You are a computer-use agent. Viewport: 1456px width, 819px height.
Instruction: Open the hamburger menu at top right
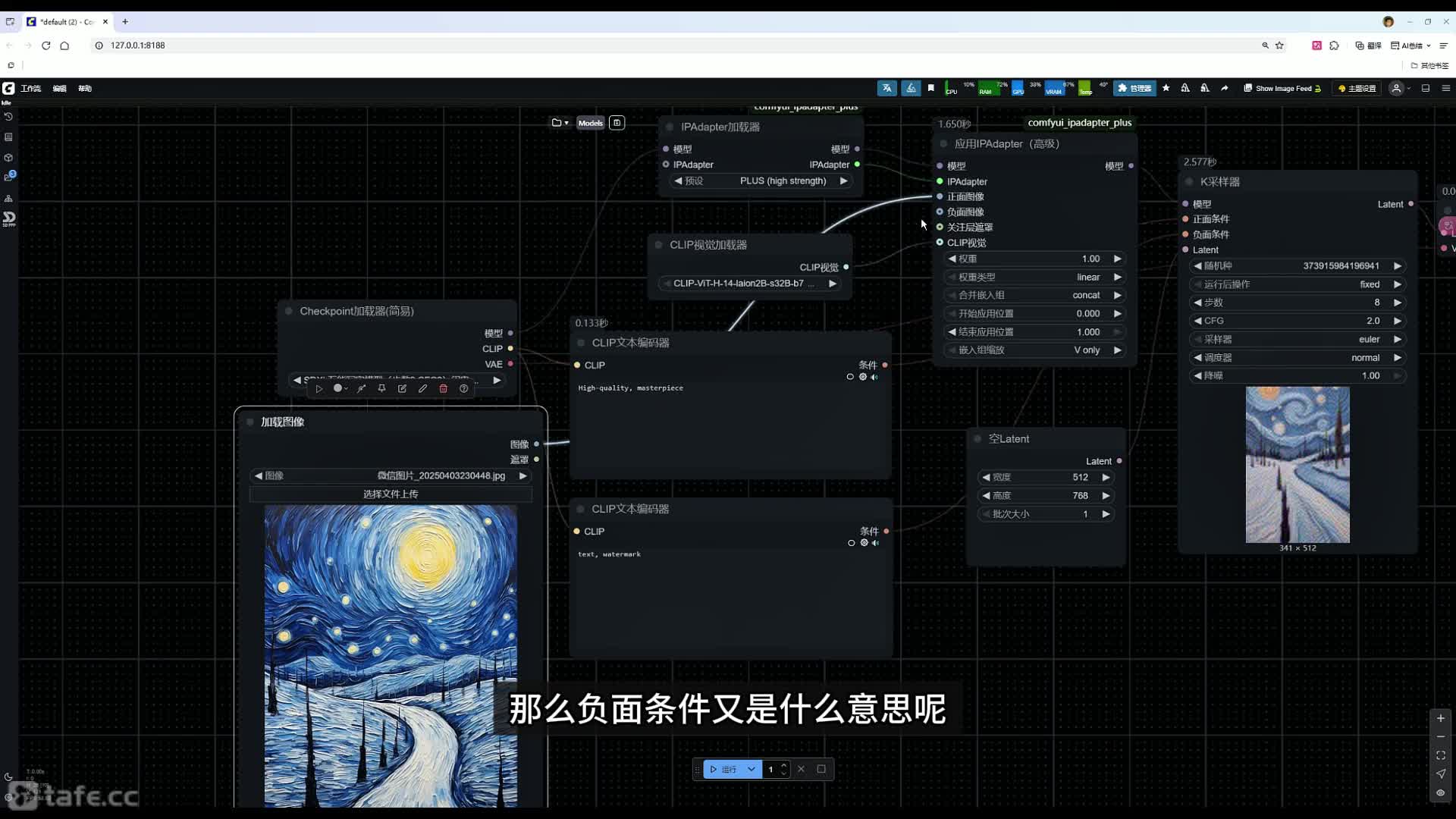tap(1445, 88)
